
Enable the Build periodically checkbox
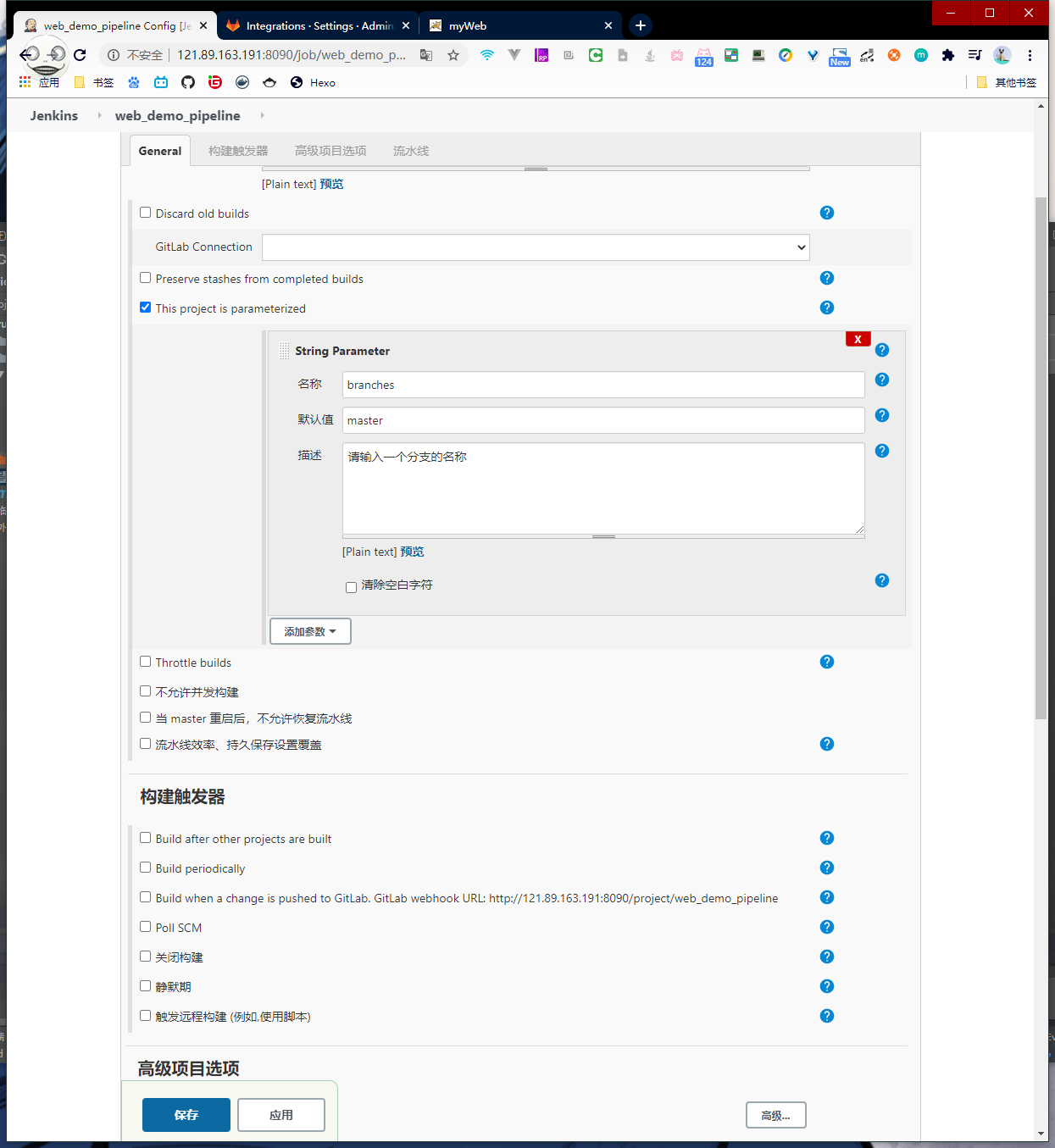(x=146, y=868)
